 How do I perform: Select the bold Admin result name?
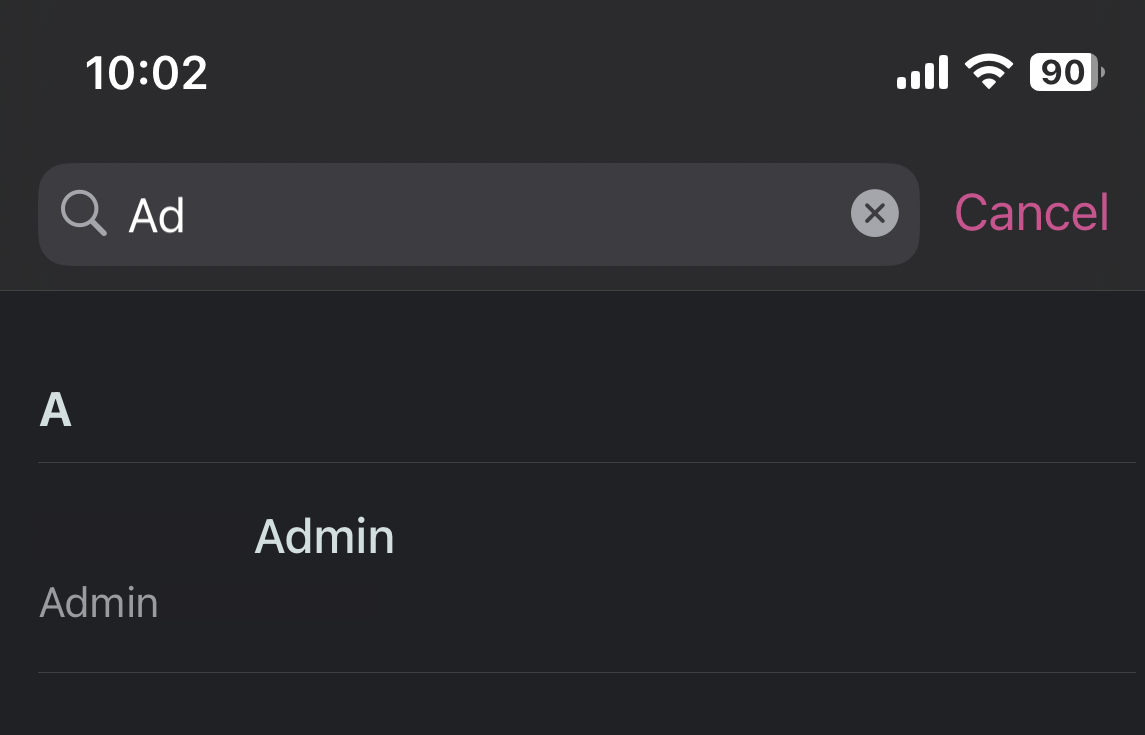(325, 537)
